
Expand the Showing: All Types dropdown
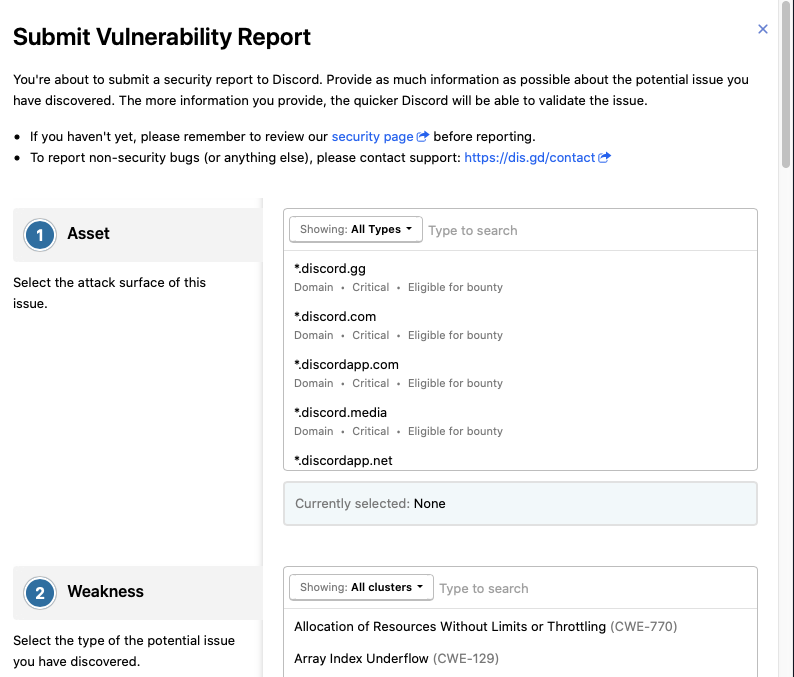355,229
